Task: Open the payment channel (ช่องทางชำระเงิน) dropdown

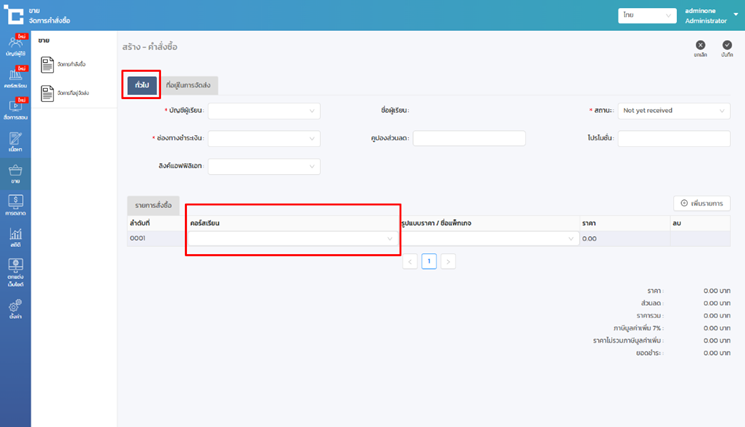Action: [264, 138]
